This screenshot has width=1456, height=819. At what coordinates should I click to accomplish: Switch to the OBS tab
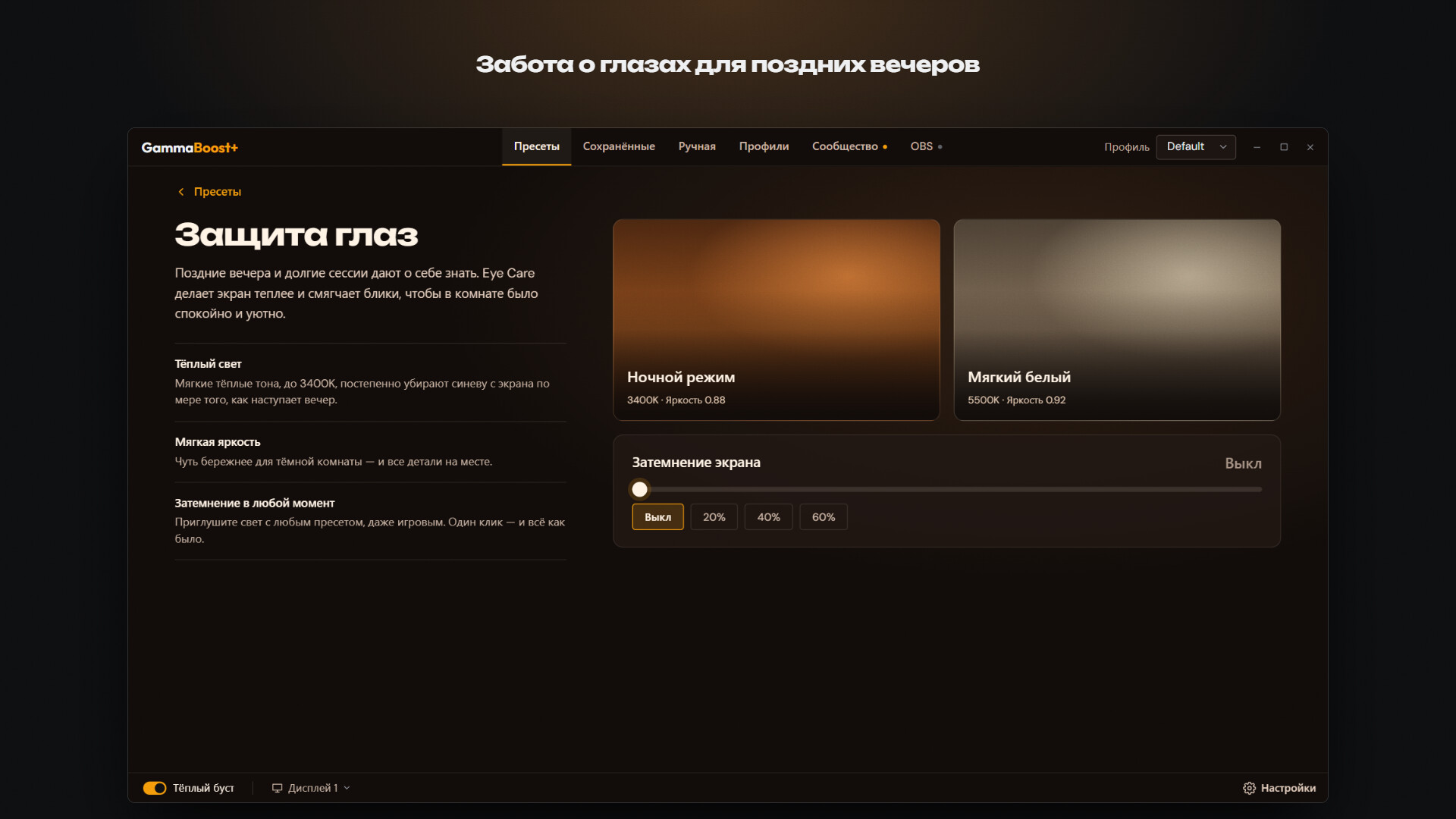pos(926,147)
